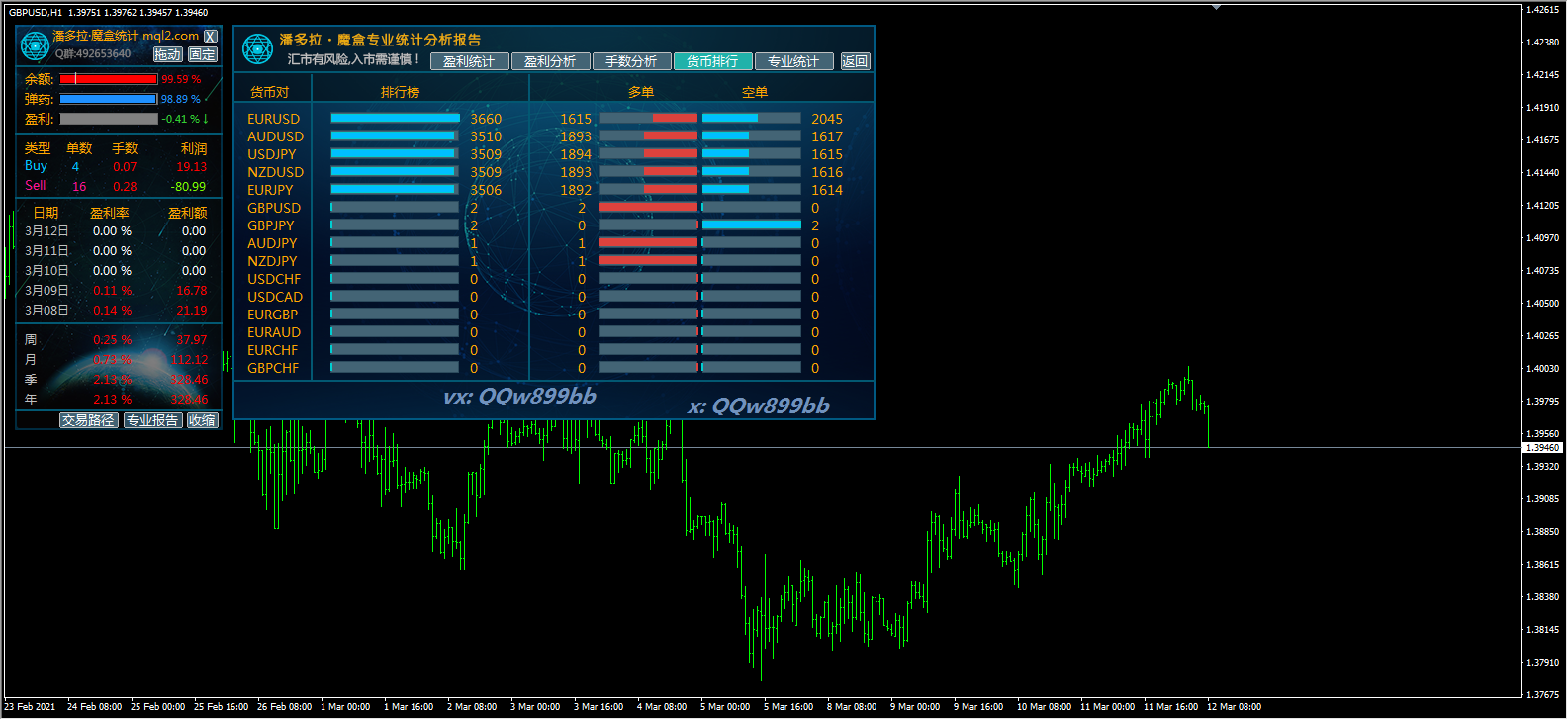Open the 专业统计 tab
The width and height of the screenshot is (1568, 720).
(793, 61)
